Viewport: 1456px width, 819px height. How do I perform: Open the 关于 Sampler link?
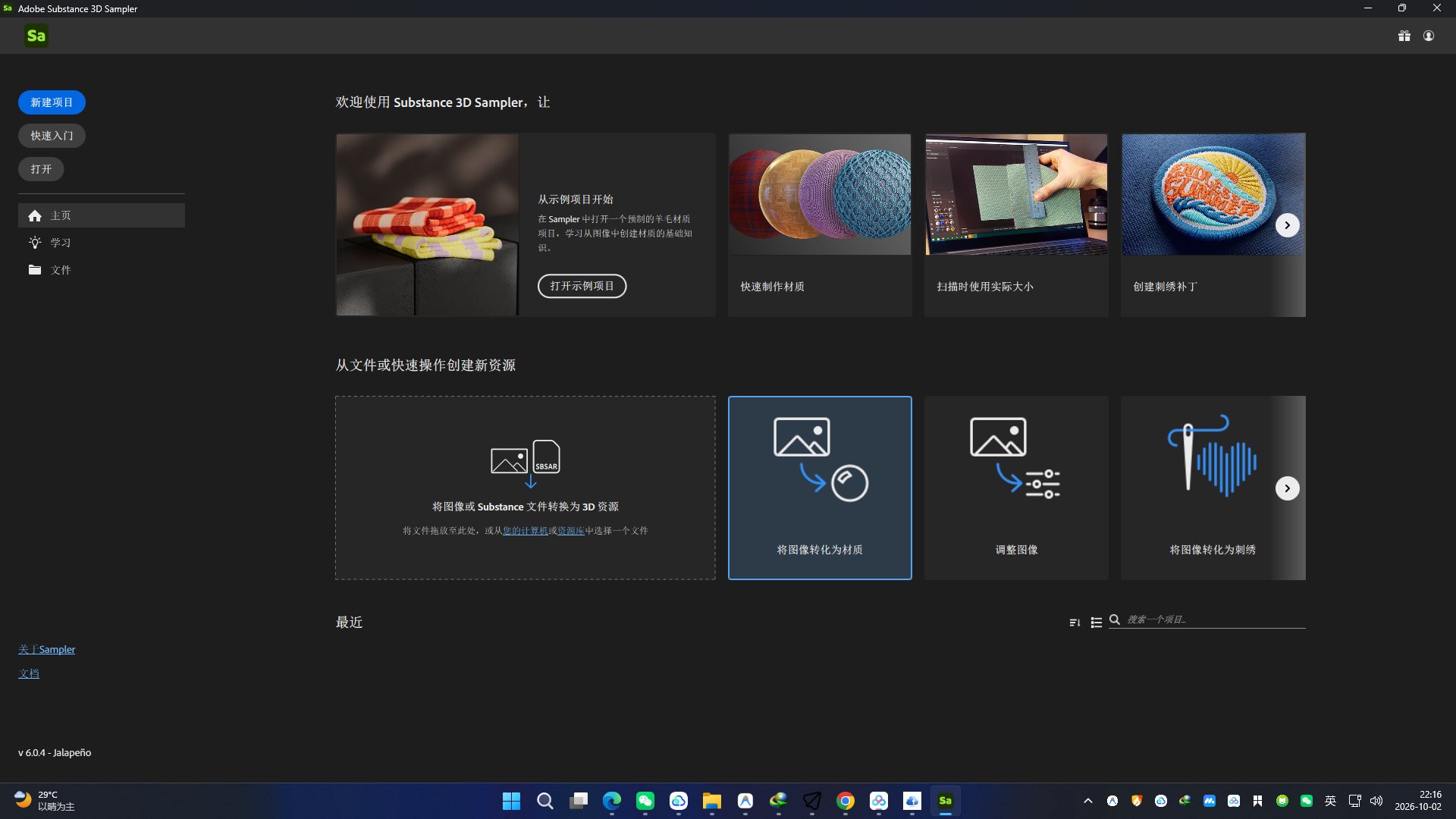(46, 649)
